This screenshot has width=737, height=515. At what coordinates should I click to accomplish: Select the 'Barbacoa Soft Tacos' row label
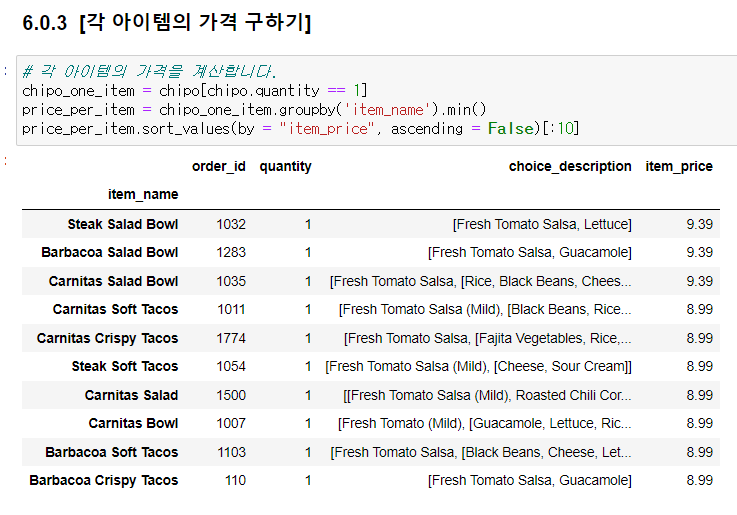click(x=111, y=452)
